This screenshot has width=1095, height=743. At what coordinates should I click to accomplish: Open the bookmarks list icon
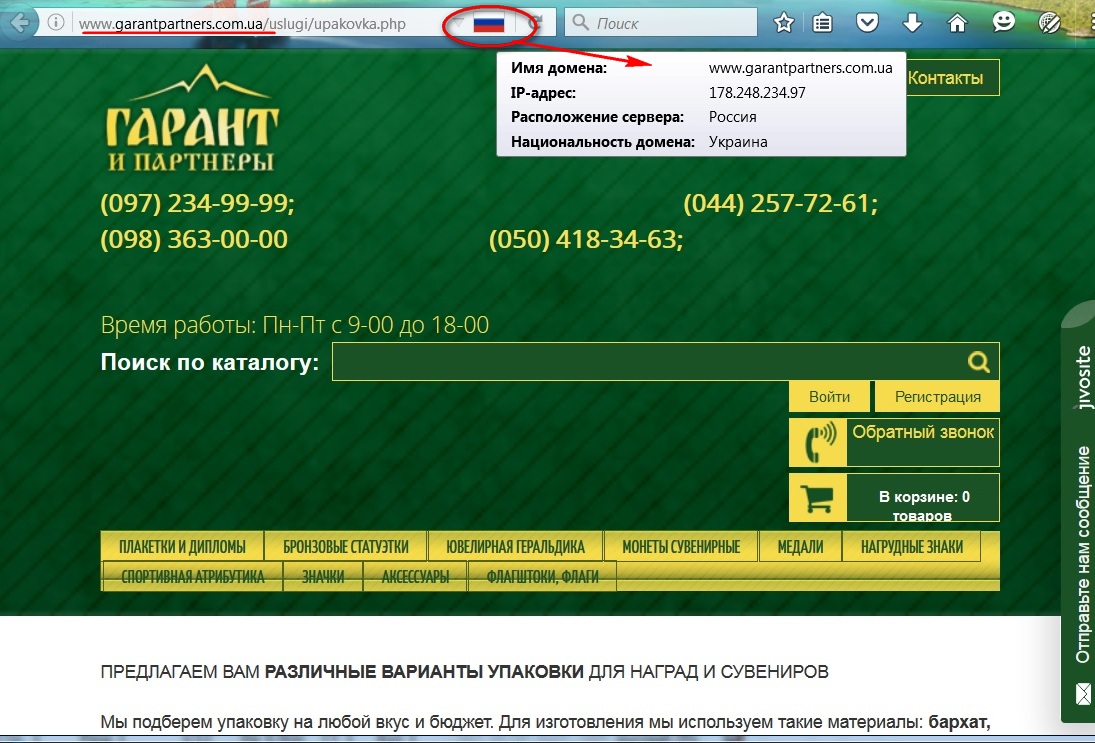pyautogui.click(x=823, y=22)
